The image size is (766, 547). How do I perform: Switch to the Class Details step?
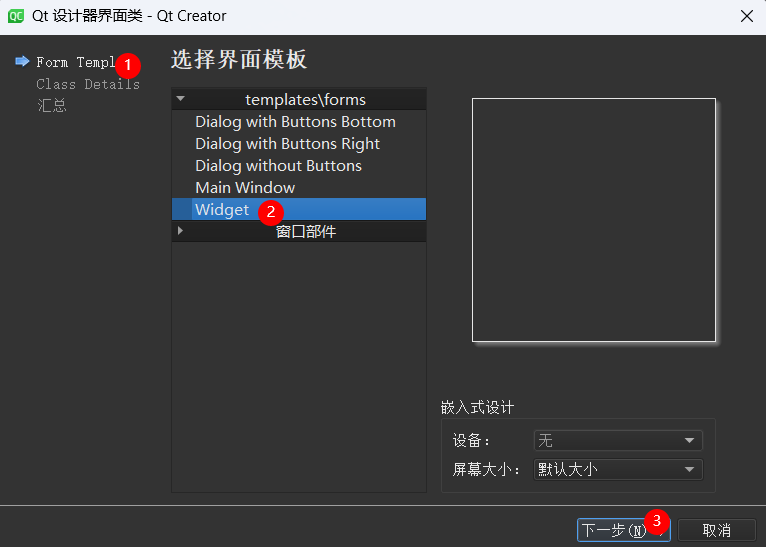[x=88, y=84]
